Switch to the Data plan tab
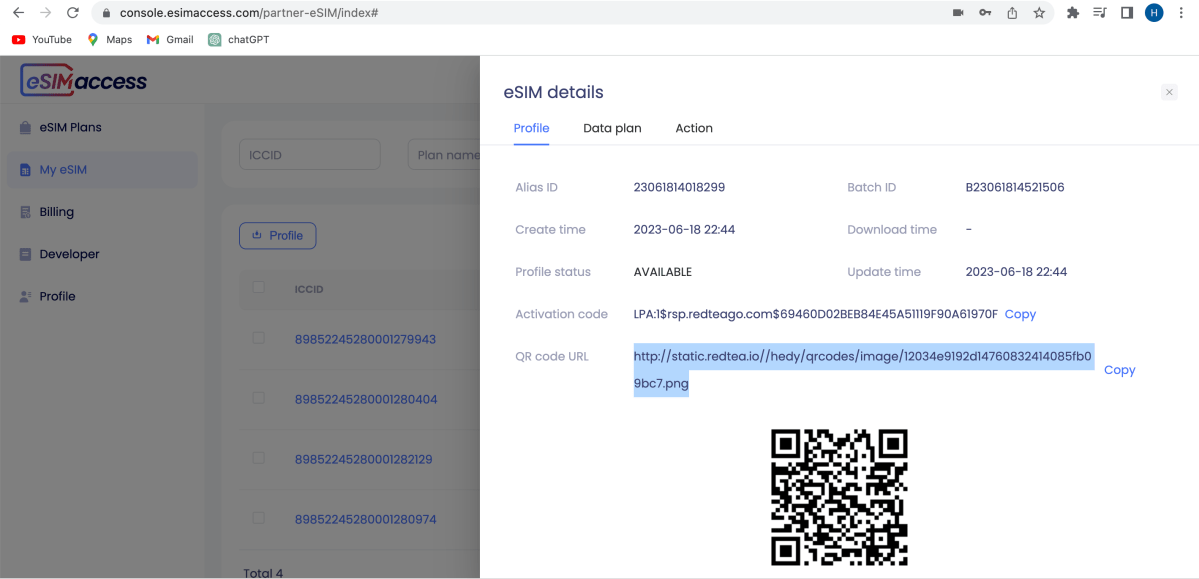This screenshot has height=579, width=1199. click(612, 128)
